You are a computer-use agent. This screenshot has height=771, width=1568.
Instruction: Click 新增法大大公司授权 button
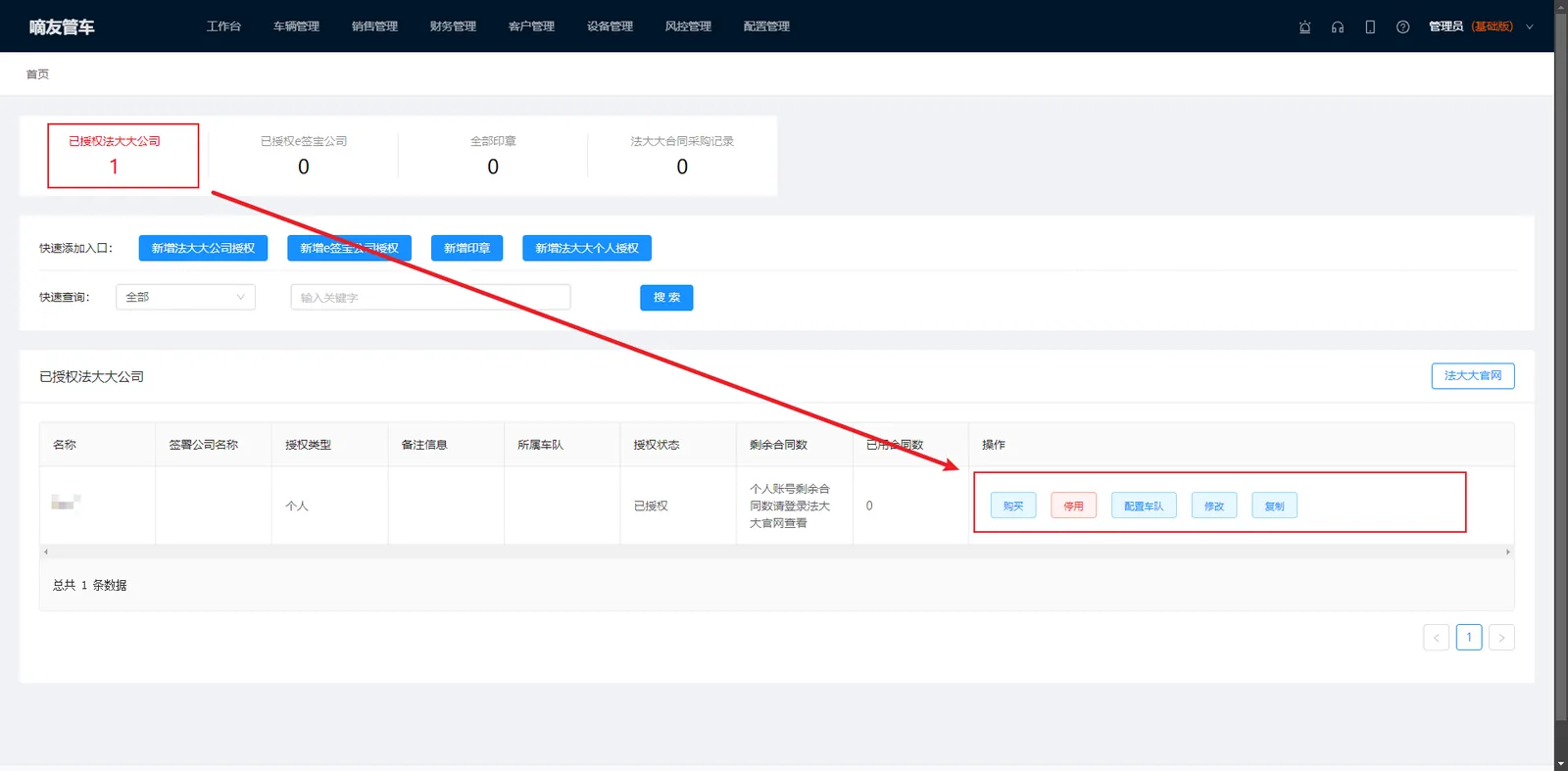[203, 248]
